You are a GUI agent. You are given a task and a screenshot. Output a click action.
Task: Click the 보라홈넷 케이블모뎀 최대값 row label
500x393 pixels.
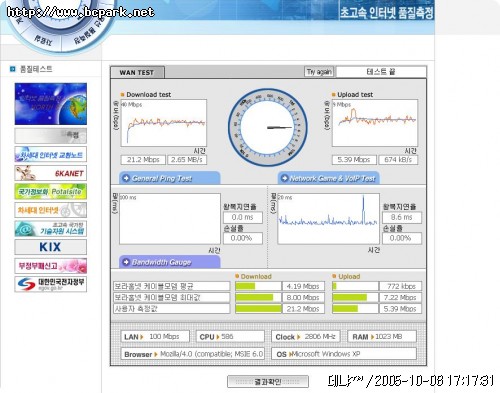coord(171,297)
